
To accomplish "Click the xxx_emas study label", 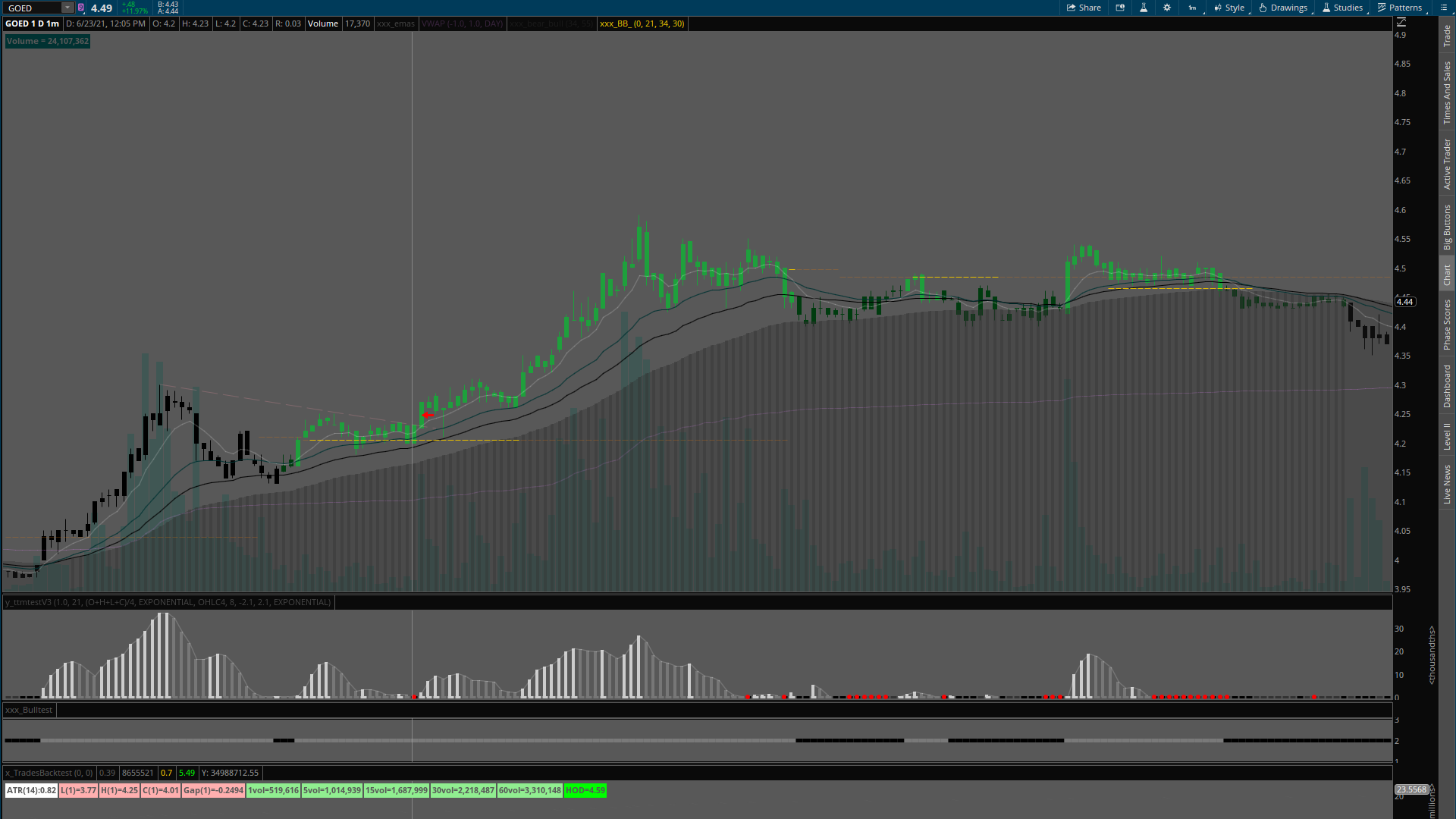I will (x=396, y=24).
